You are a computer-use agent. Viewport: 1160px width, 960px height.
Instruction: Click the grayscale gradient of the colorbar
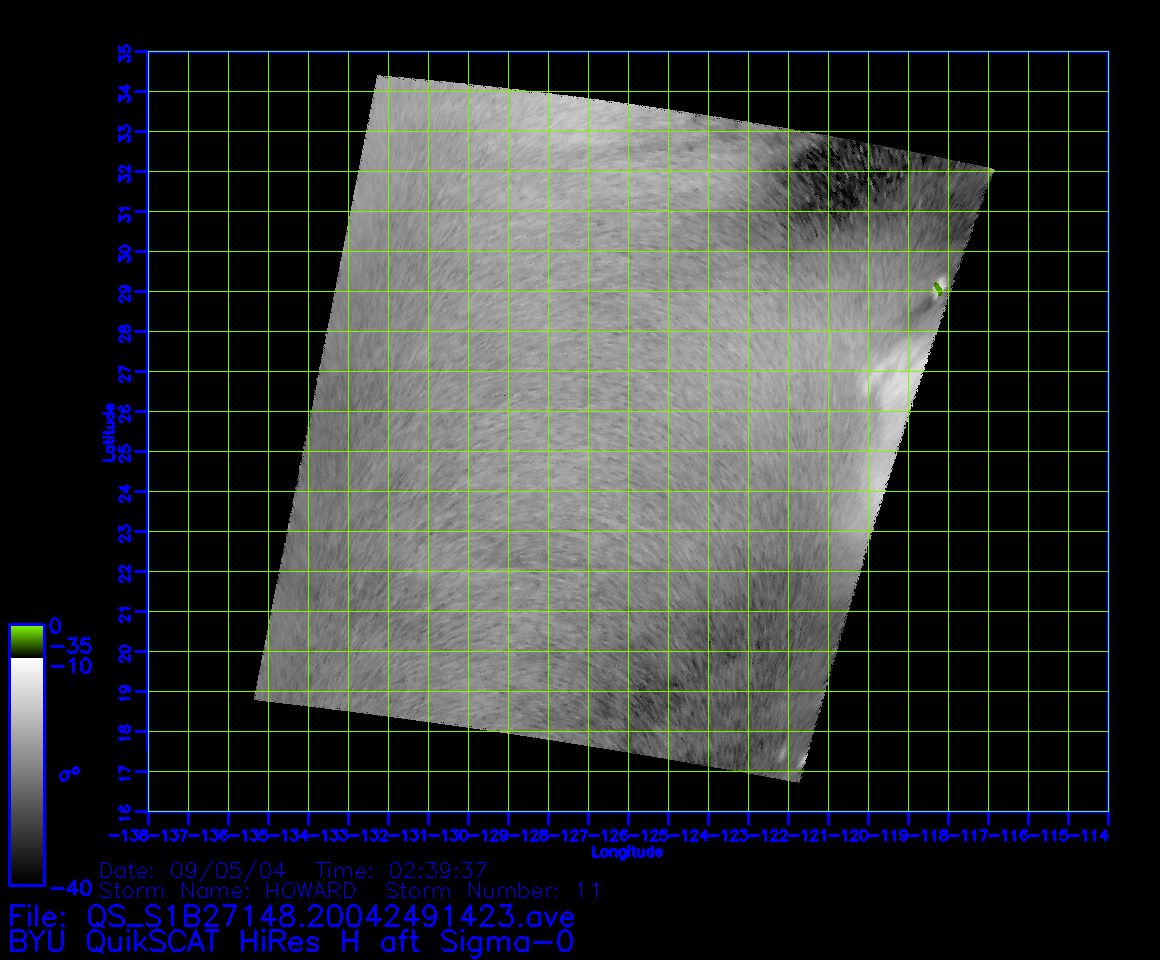(26, 770)
